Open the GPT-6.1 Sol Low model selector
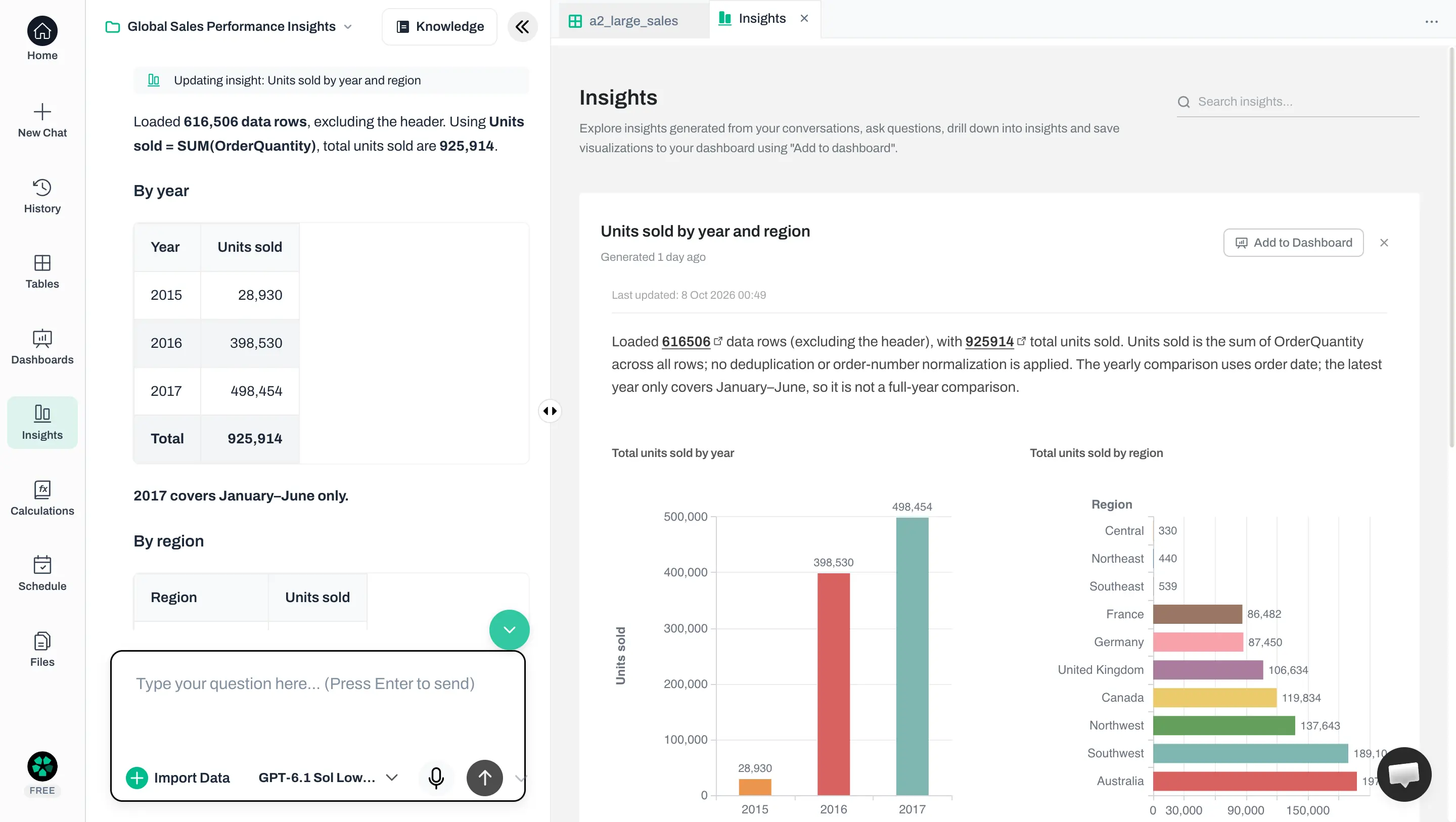 tap(328, 778)
